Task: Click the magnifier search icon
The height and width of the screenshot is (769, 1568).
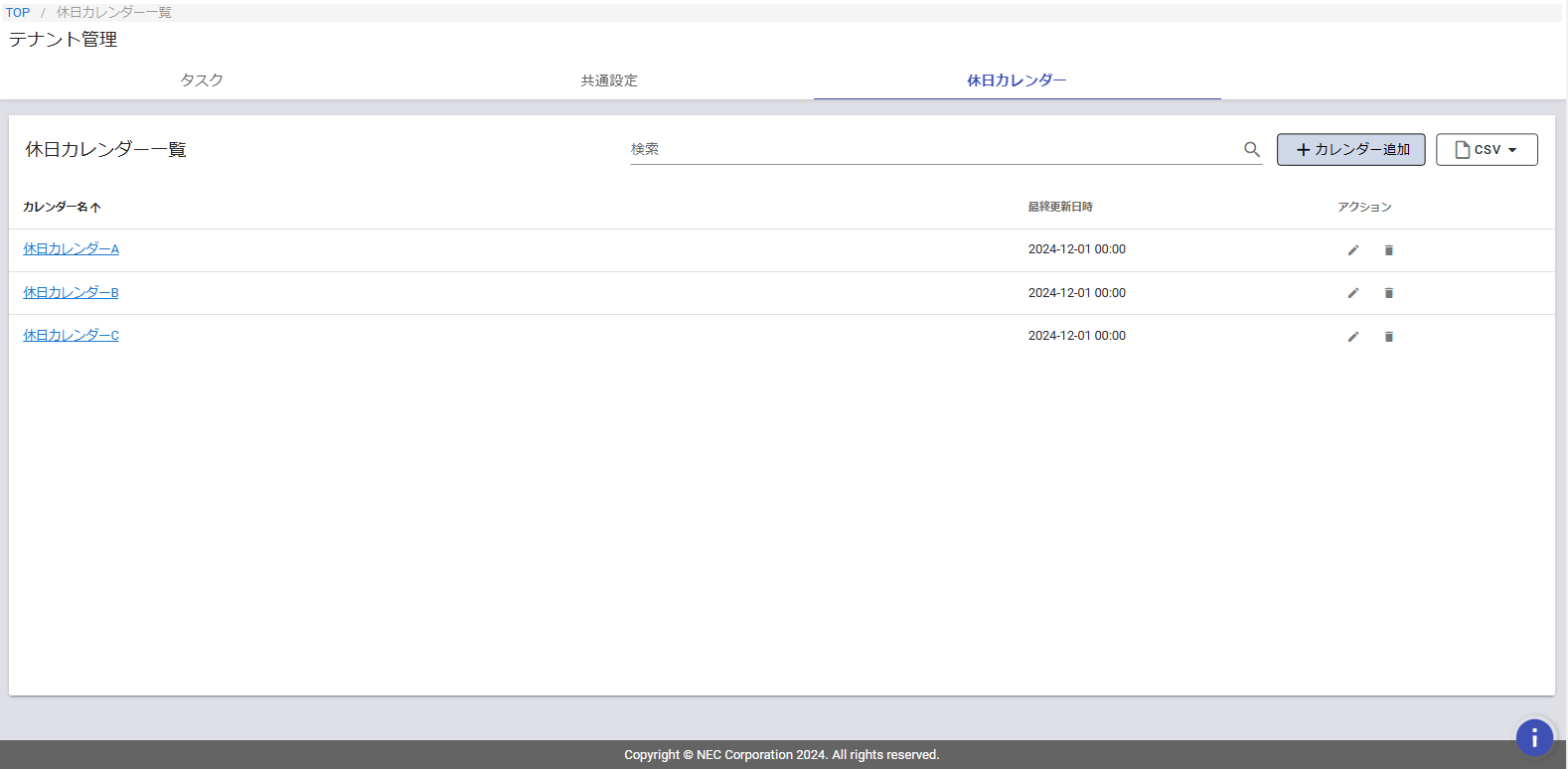Action: [x=1251, y=149]
